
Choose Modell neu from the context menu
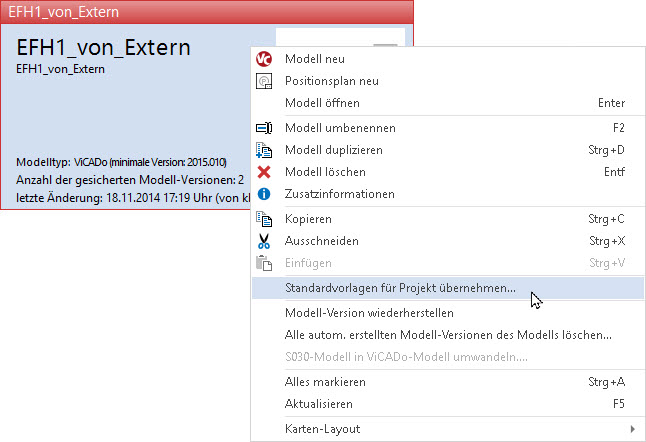click(x=447, y=59)
